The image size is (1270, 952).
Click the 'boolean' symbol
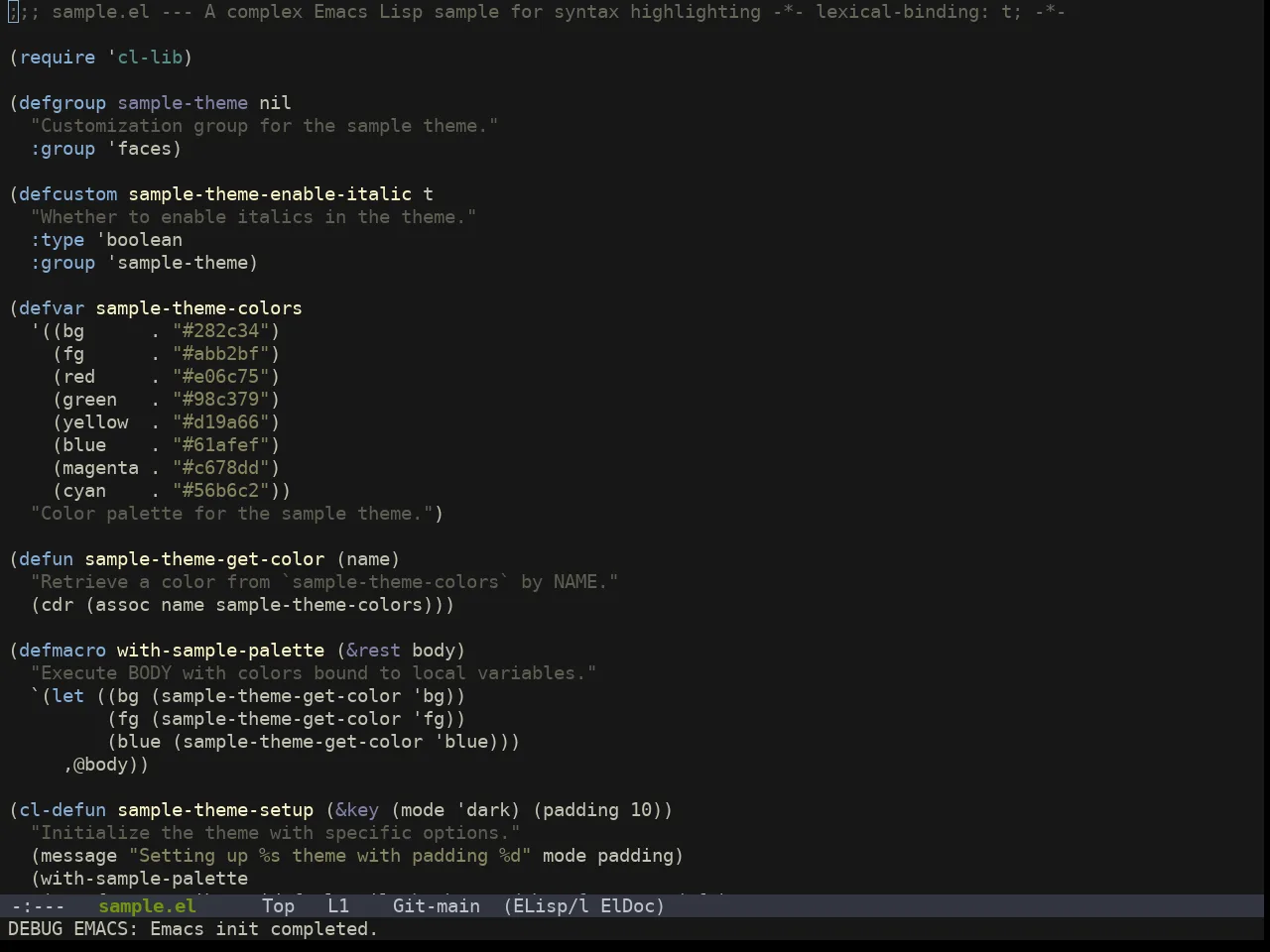point(145,240)
